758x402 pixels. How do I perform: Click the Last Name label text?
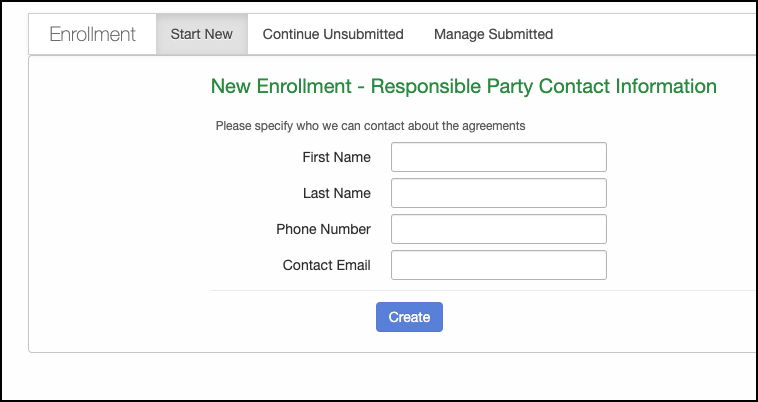(x=336, y=193)
